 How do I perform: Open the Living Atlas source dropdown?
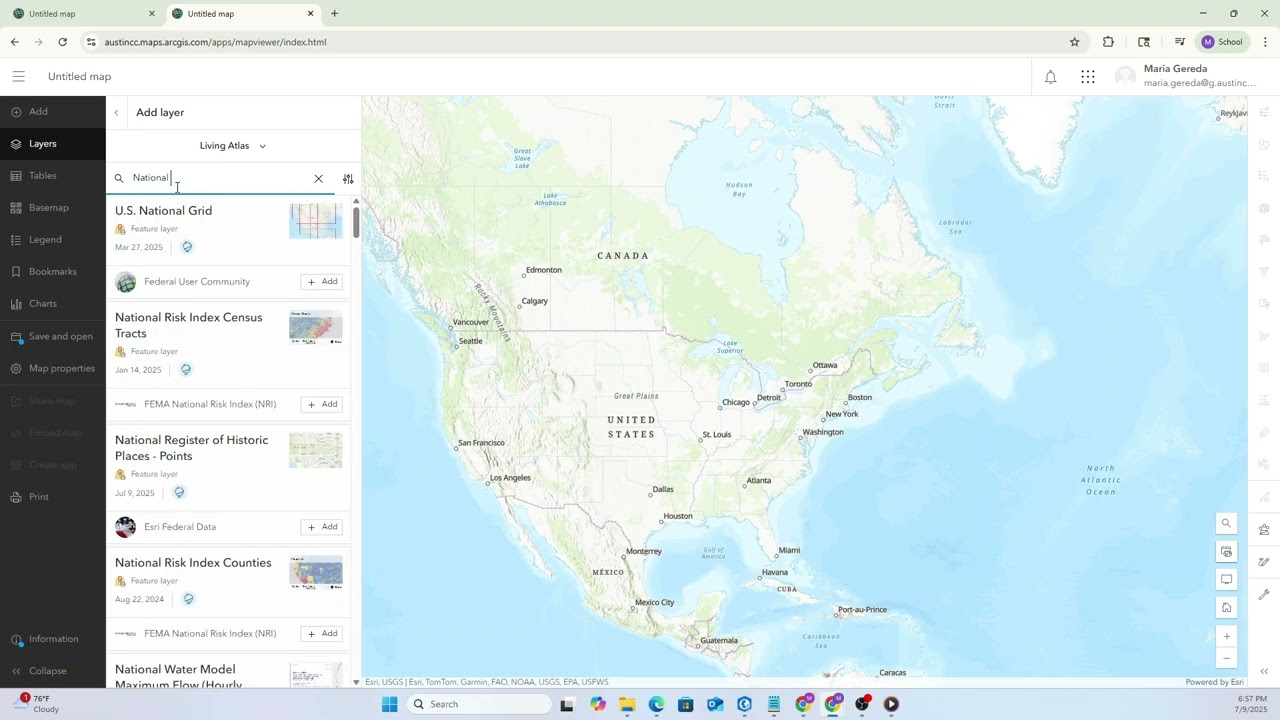(x=233, y=146)
